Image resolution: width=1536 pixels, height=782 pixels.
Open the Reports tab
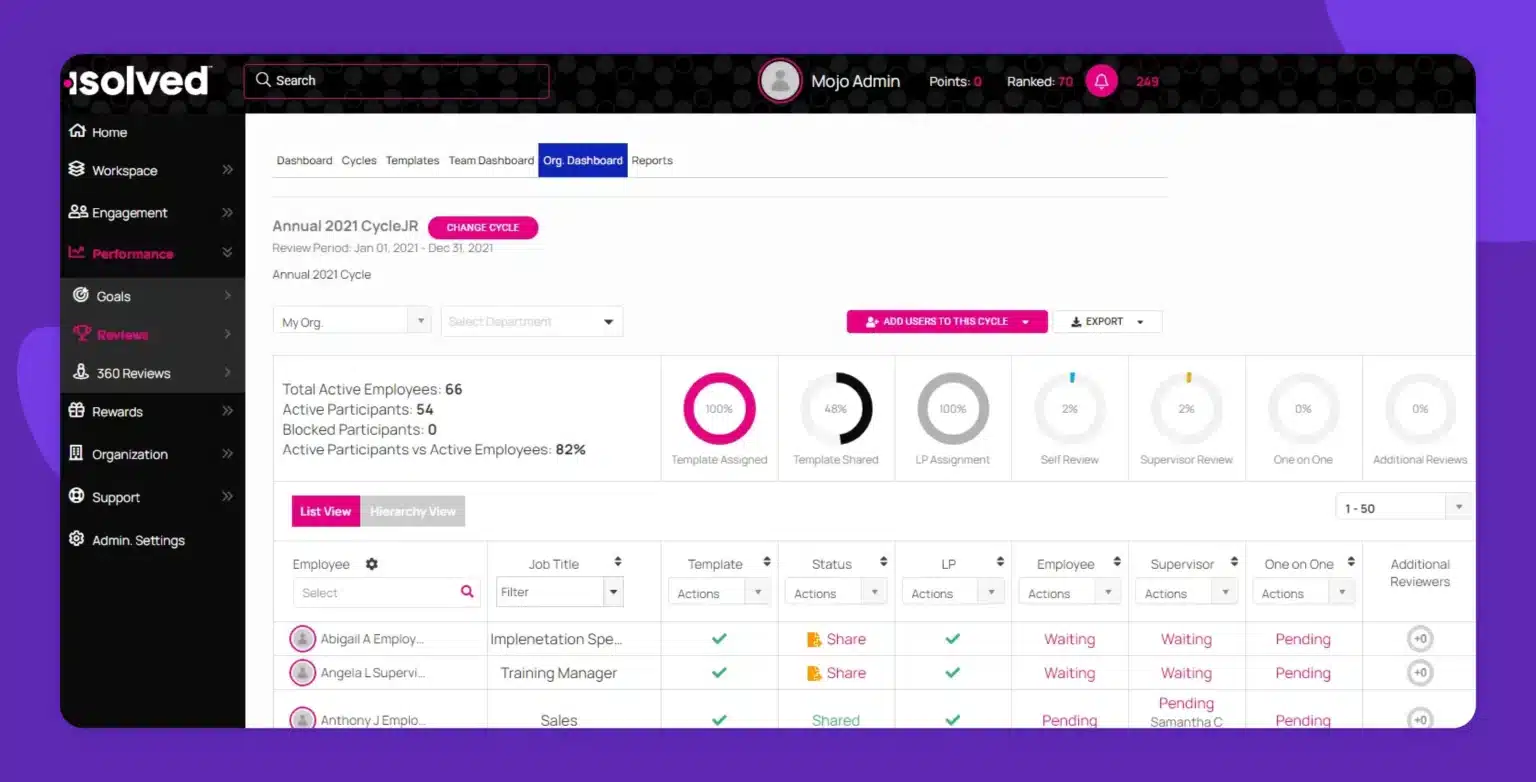pos(652,160)
